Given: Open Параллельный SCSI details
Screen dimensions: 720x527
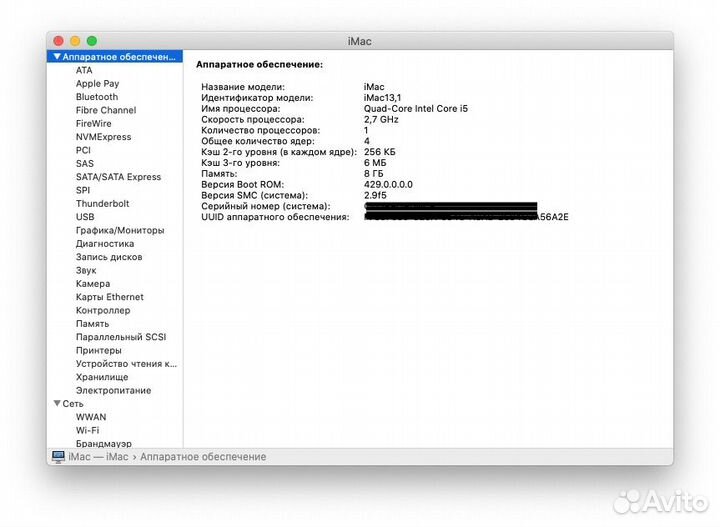Looking at the screenshot, I should [x=121, y=337].
